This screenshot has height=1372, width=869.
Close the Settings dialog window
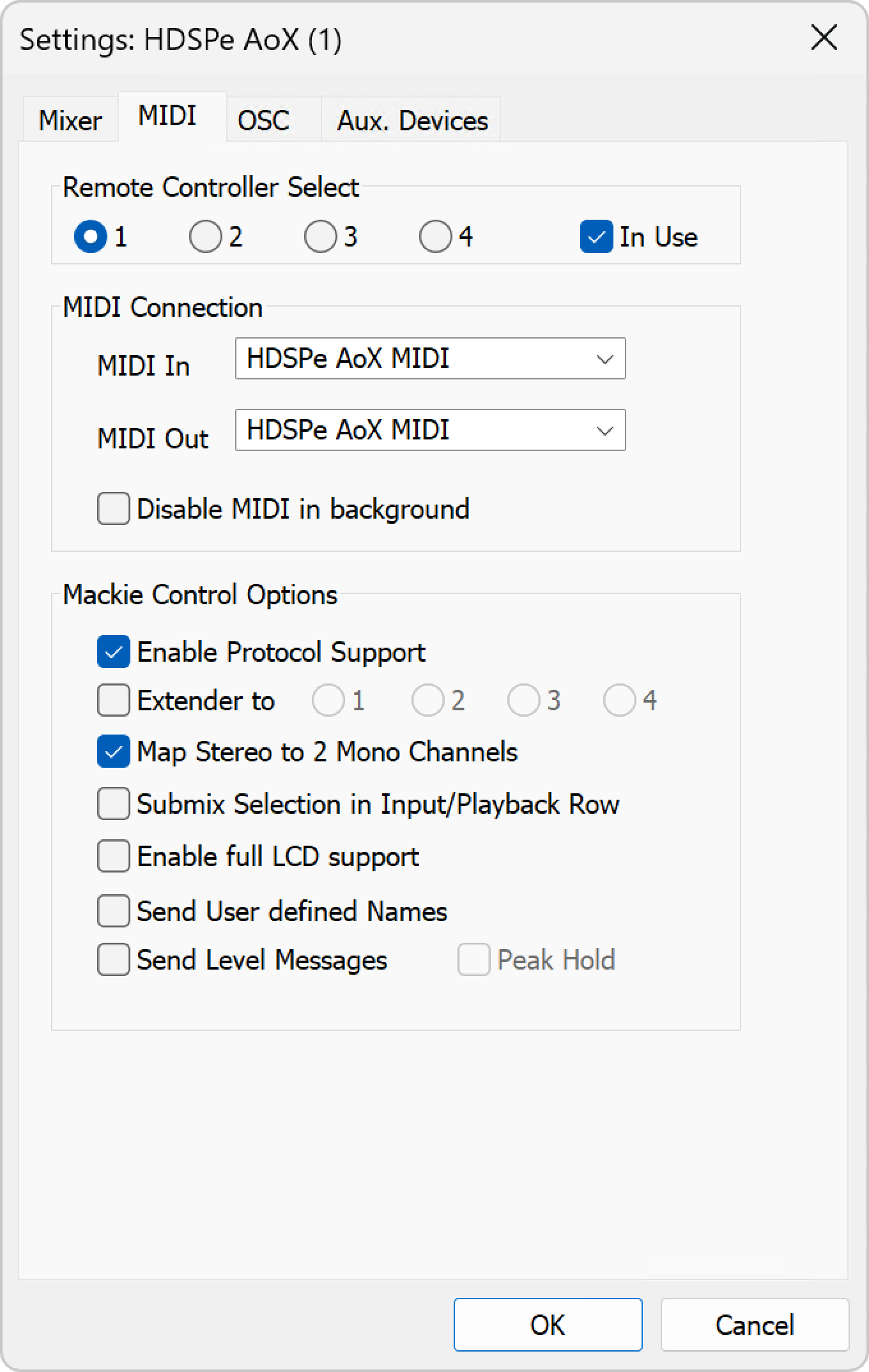[824, 38]
